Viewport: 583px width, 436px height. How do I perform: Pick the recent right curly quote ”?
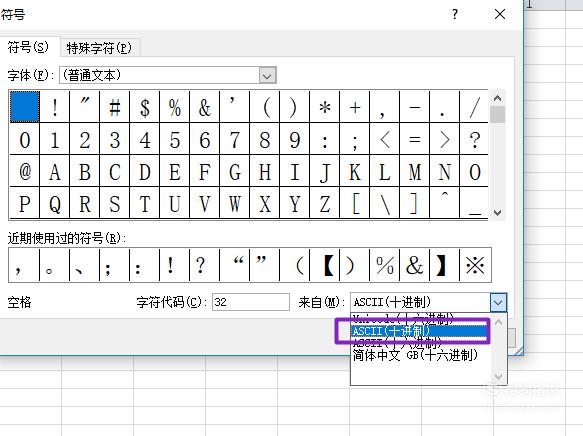pyautogui.click(x=265, y=265)
